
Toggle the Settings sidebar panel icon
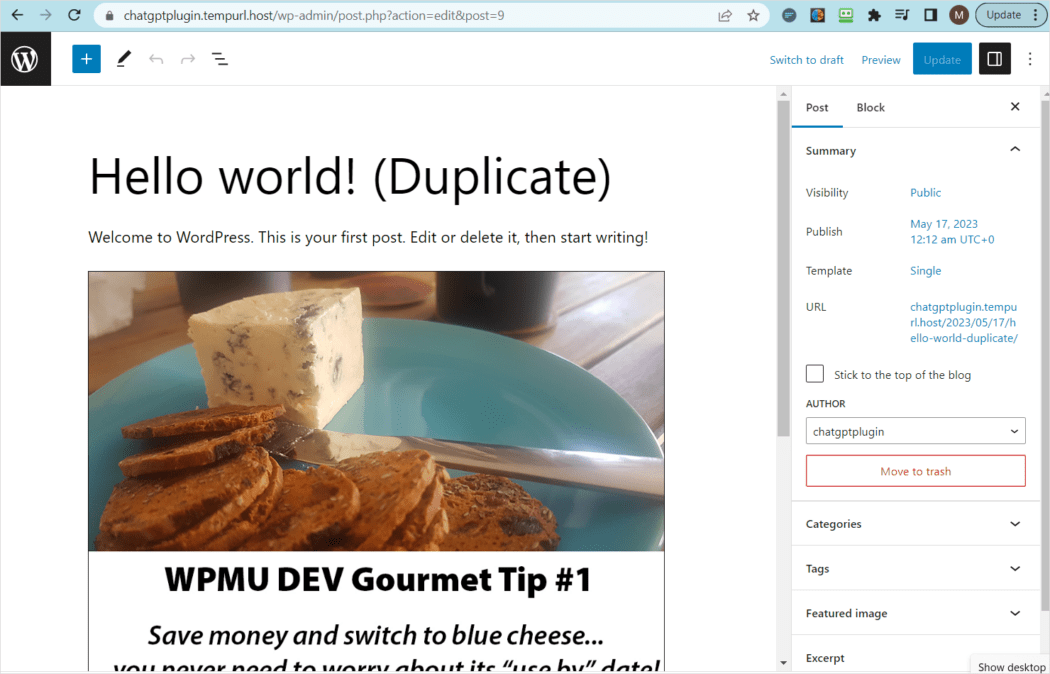click(x=994, y=59)
